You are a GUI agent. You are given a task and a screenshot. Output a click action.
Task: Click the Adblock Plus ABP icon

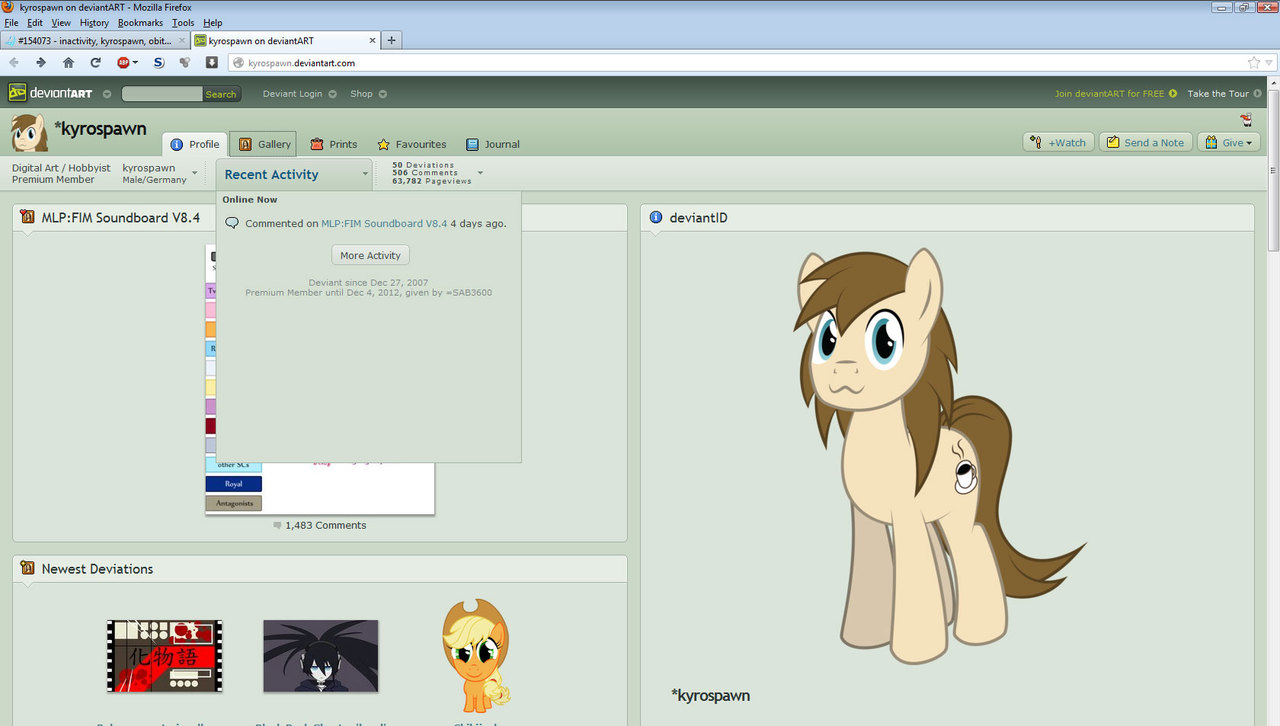(x=124, y=62)
